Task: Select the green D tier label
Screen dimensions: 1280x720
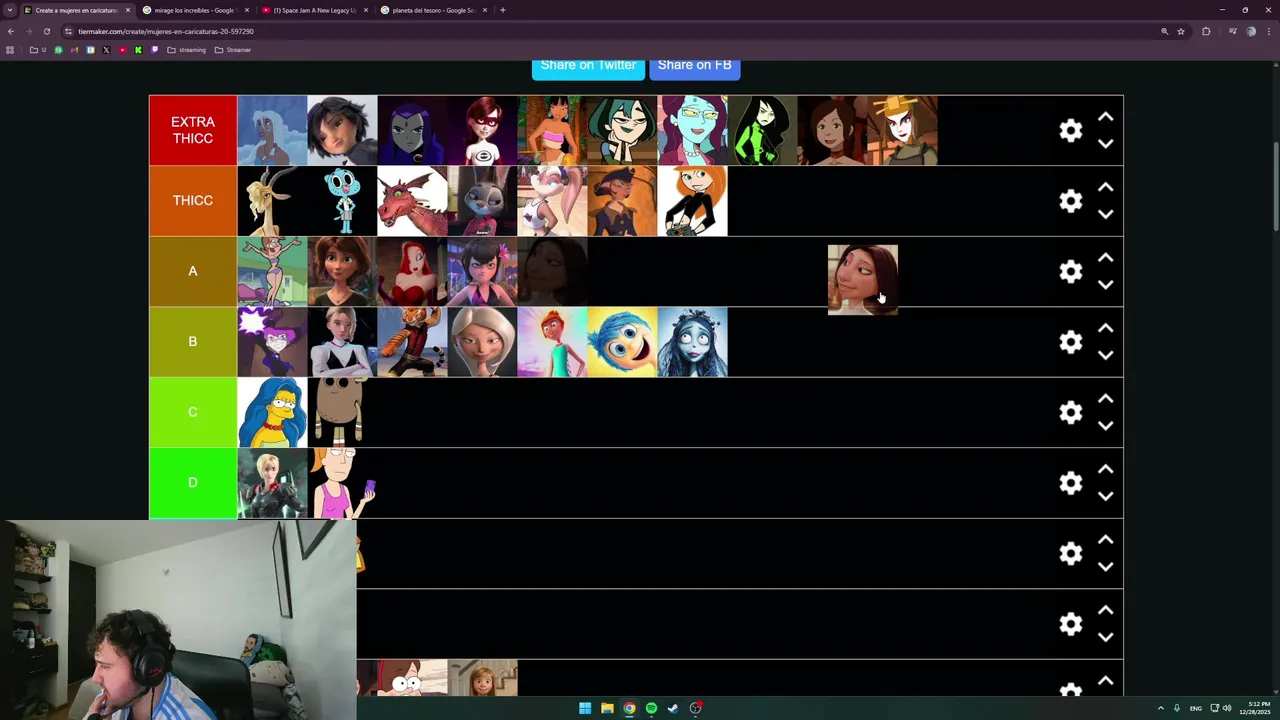Action: click(193, 483)
